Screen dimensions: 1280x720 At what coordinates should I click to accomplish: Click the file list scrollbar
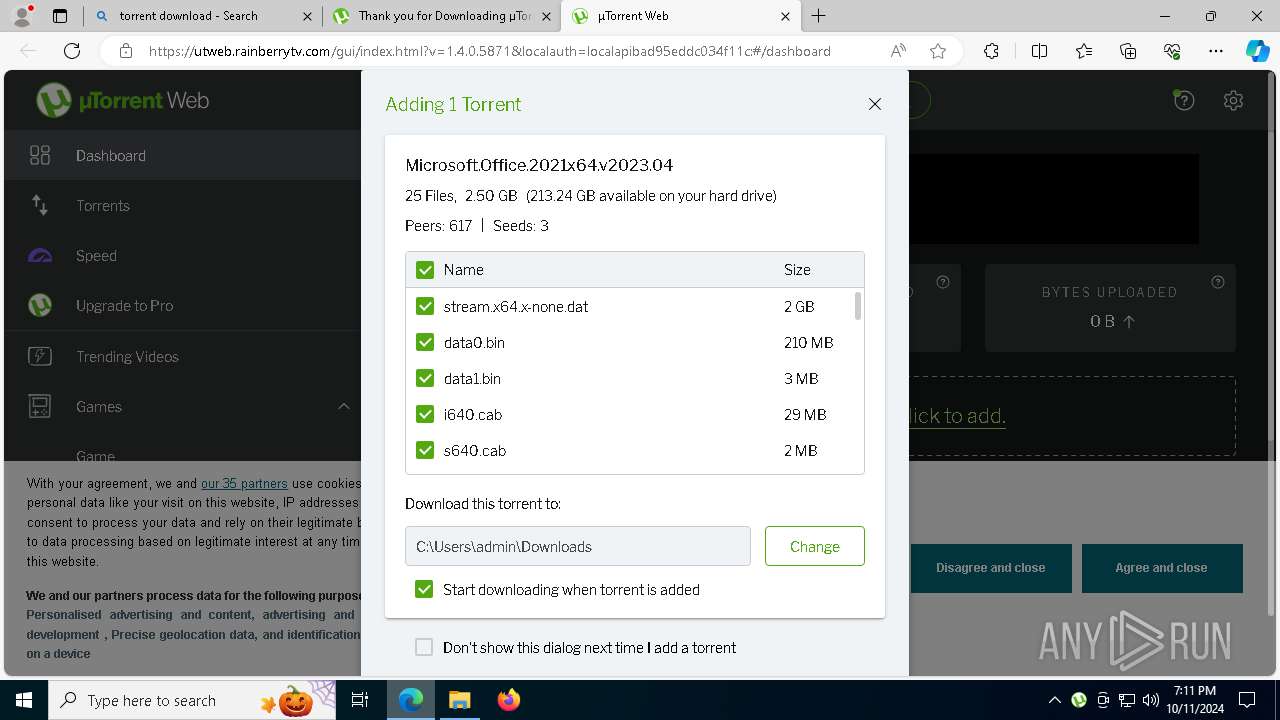pyautogui.click(x=858, y=305)
